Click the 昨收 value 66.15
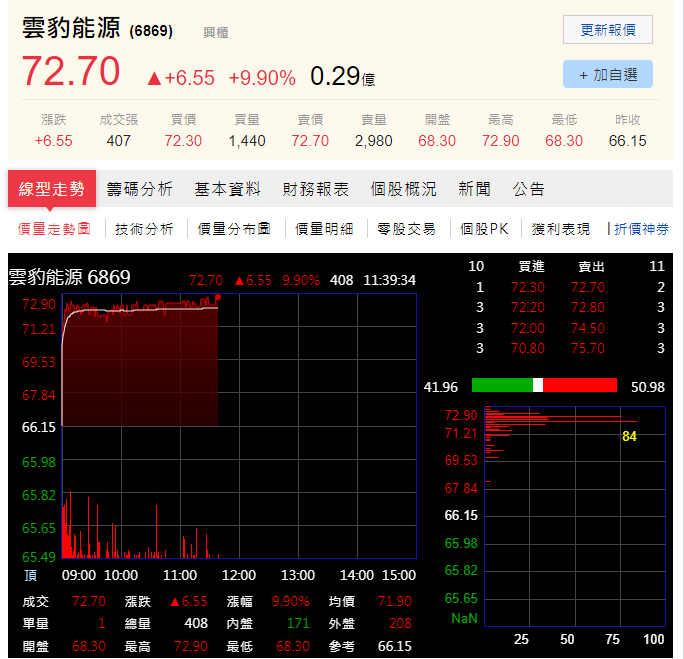This screenshot has height=659, width=684. tap(627, 141)
